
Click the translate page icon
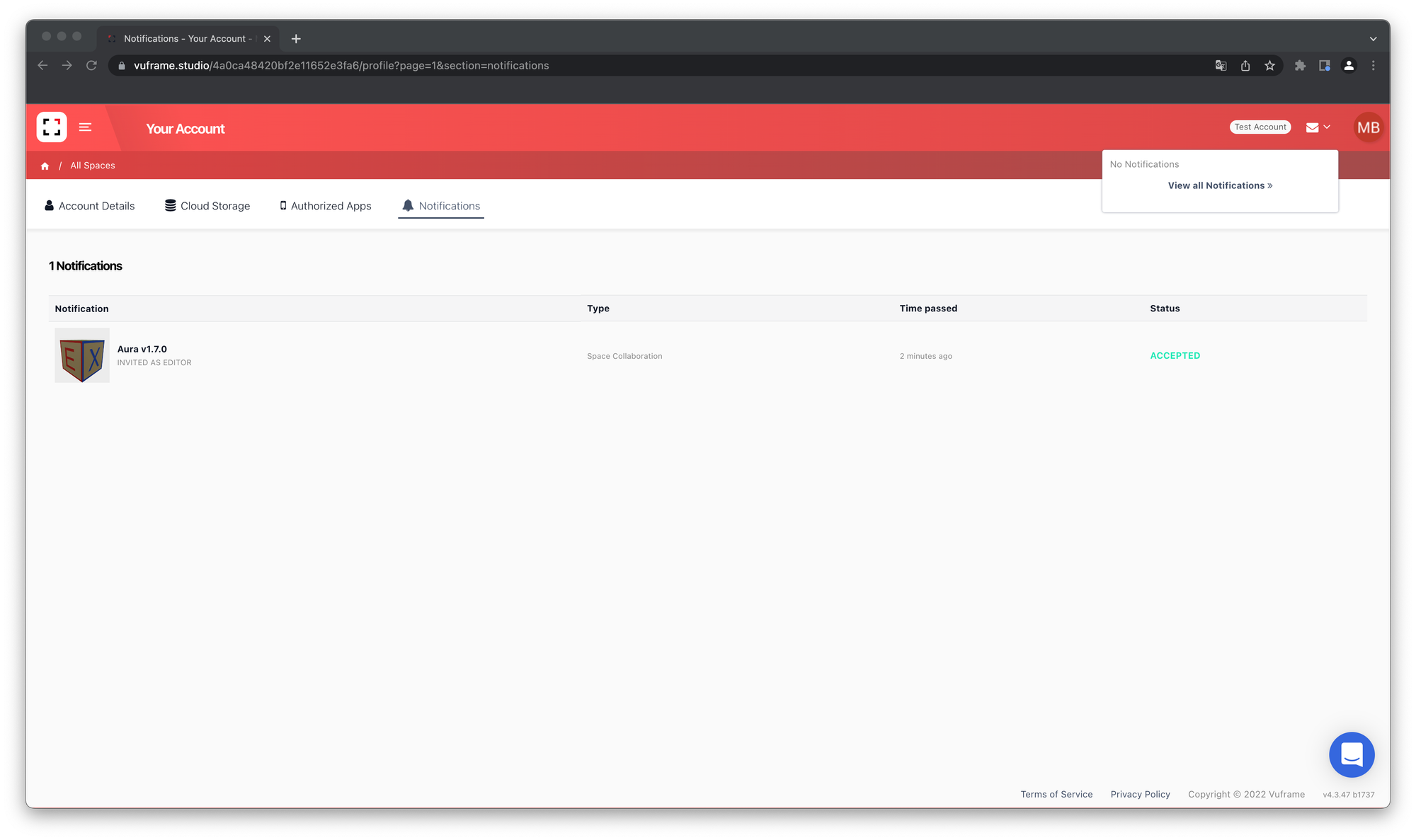pos(1221,65)
